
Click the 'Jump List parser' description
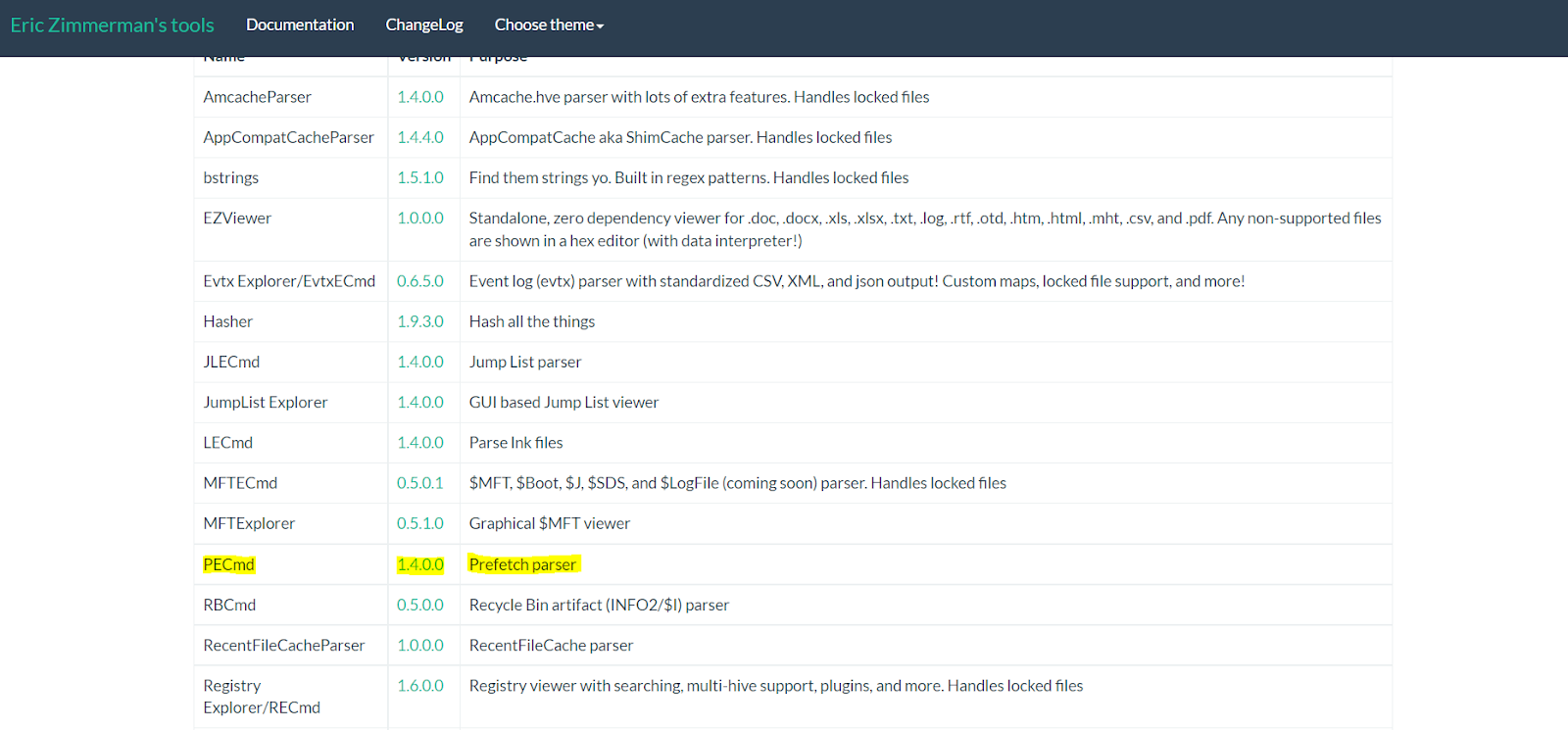tap(525, 362)
